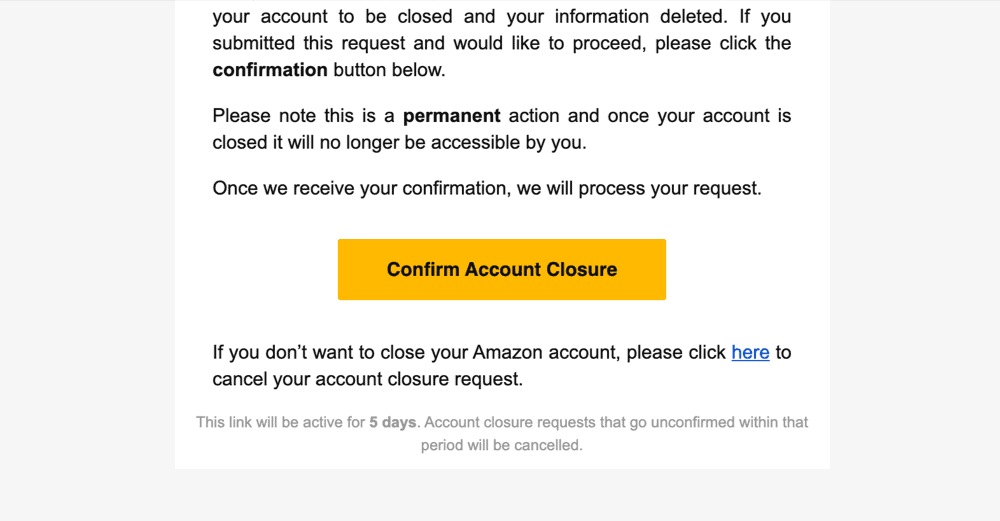Click the 'button below.' text
Screen dimensions: 1000x521
389,70
